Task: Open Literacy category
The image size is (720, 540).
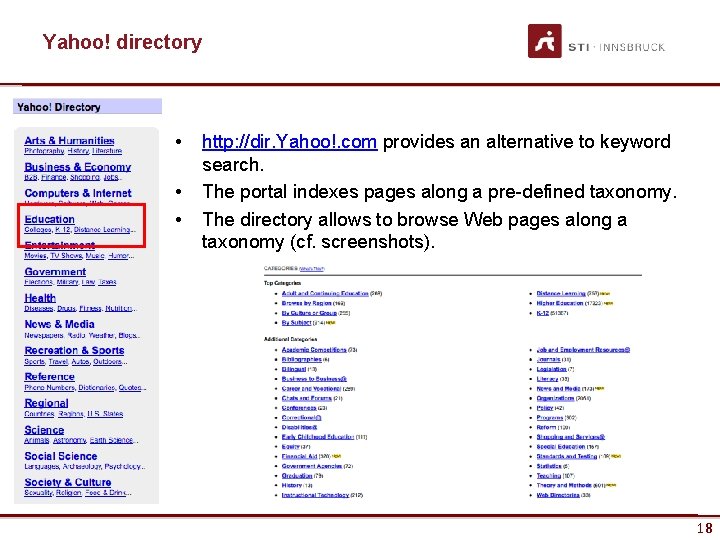Action: coord(547,379)
